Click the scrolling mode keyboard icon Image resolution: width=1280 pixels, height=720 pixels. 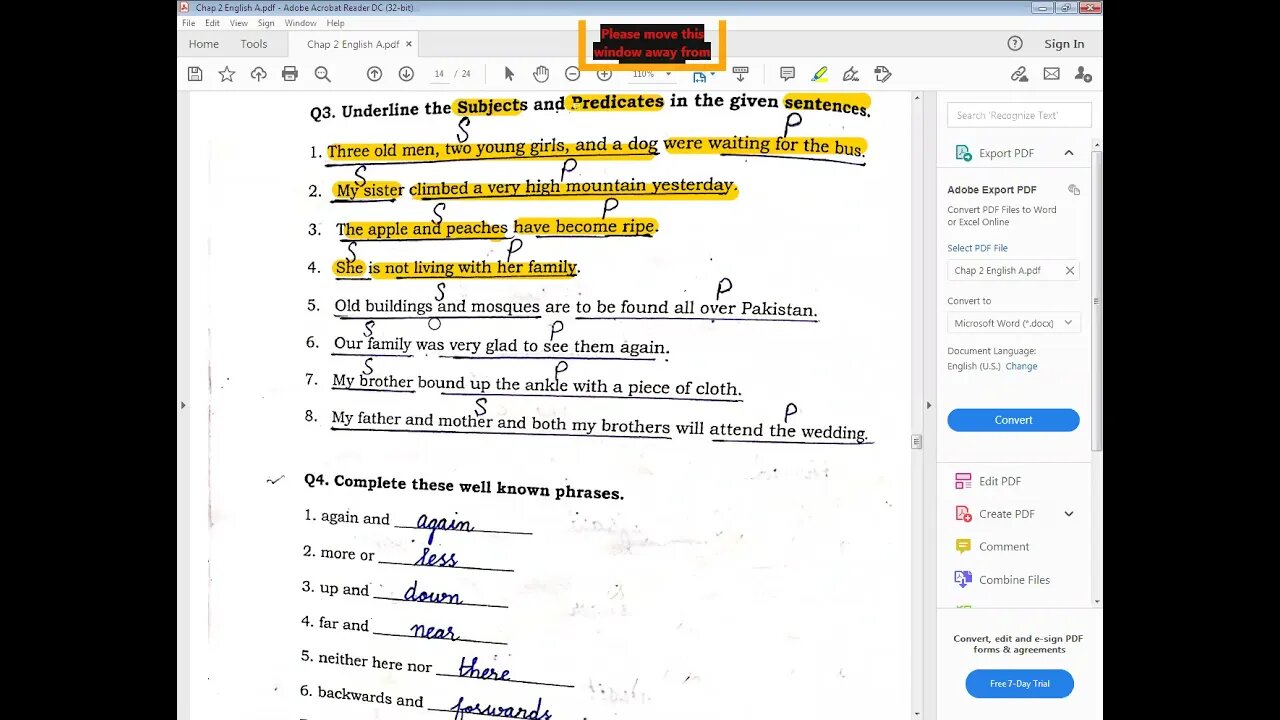740,74
